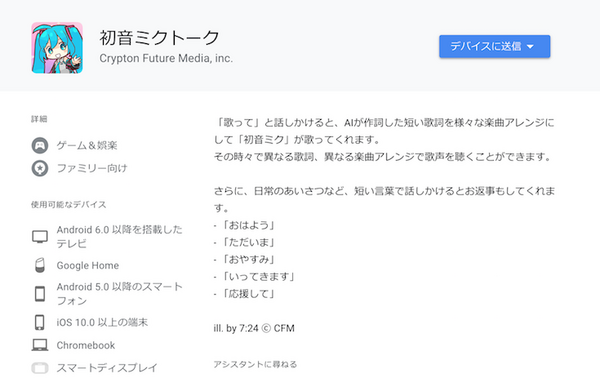This screenshot has width=600, height=378.
Task: Click the 「おやすみ」 phrase in description
Action: [x=249, y=259]
